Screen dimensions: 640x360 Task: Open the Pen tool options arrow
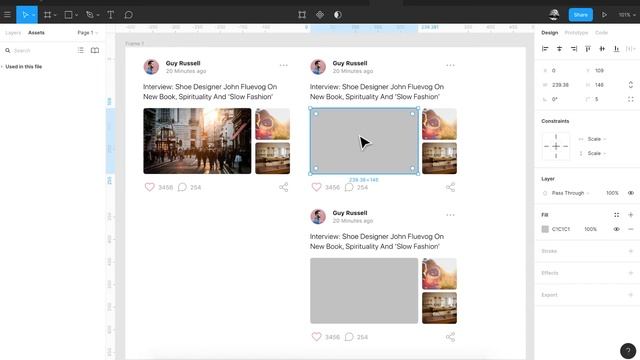[x=98, y=15]
